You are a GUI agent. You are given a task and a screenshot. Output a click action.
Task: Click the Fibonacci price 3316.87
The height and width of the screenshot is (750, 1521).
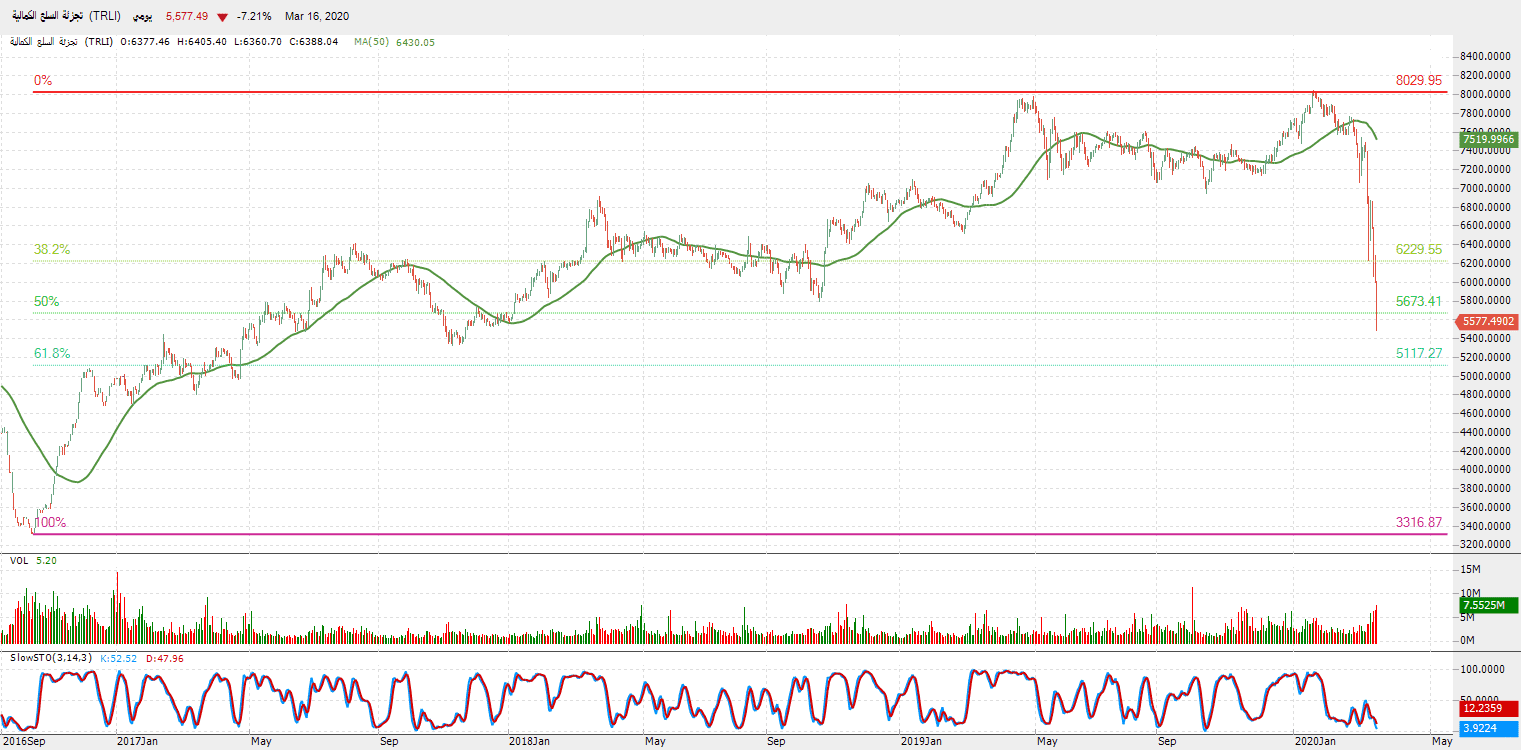(1419, 523)
